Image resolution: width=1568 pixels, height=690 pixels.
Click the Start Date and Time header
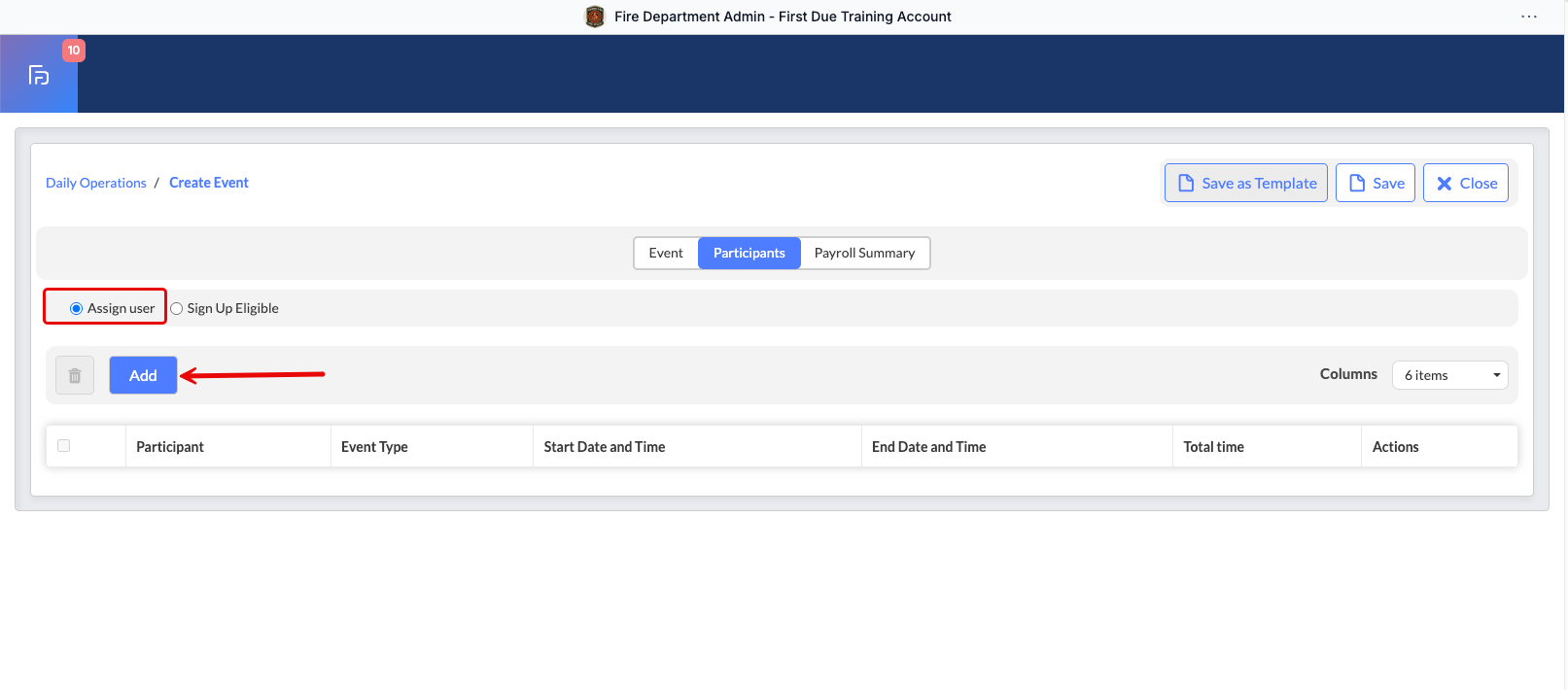coord(605,447)
